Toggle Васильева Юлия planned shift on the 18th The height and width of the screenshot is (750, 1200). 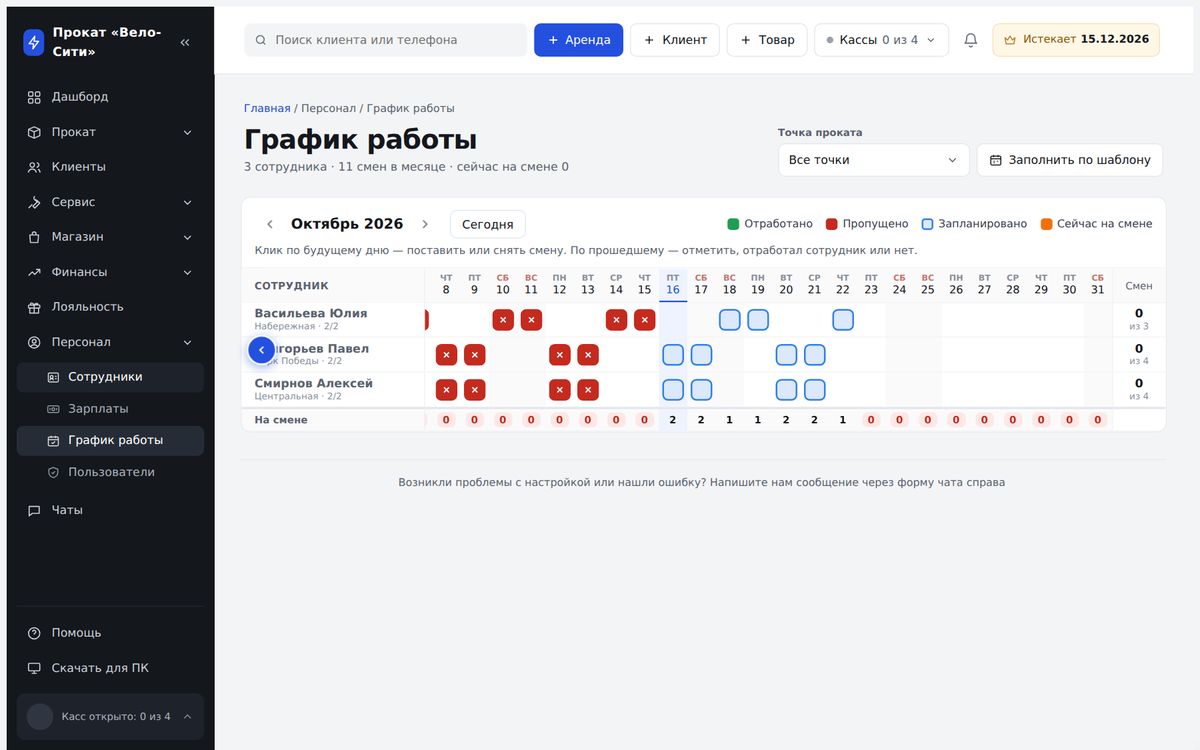coord(730,320)
